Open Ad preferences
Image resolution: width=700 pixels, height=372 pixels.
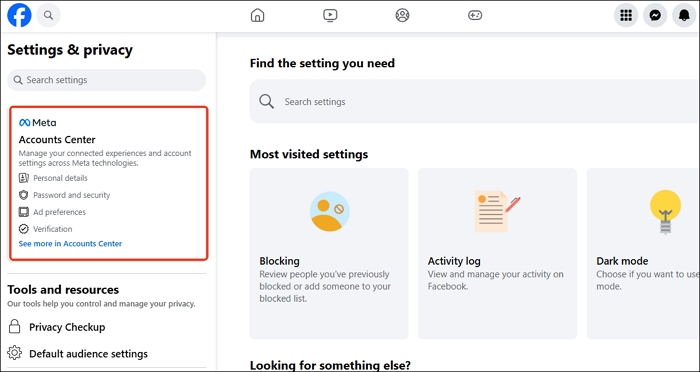(59, 212)
